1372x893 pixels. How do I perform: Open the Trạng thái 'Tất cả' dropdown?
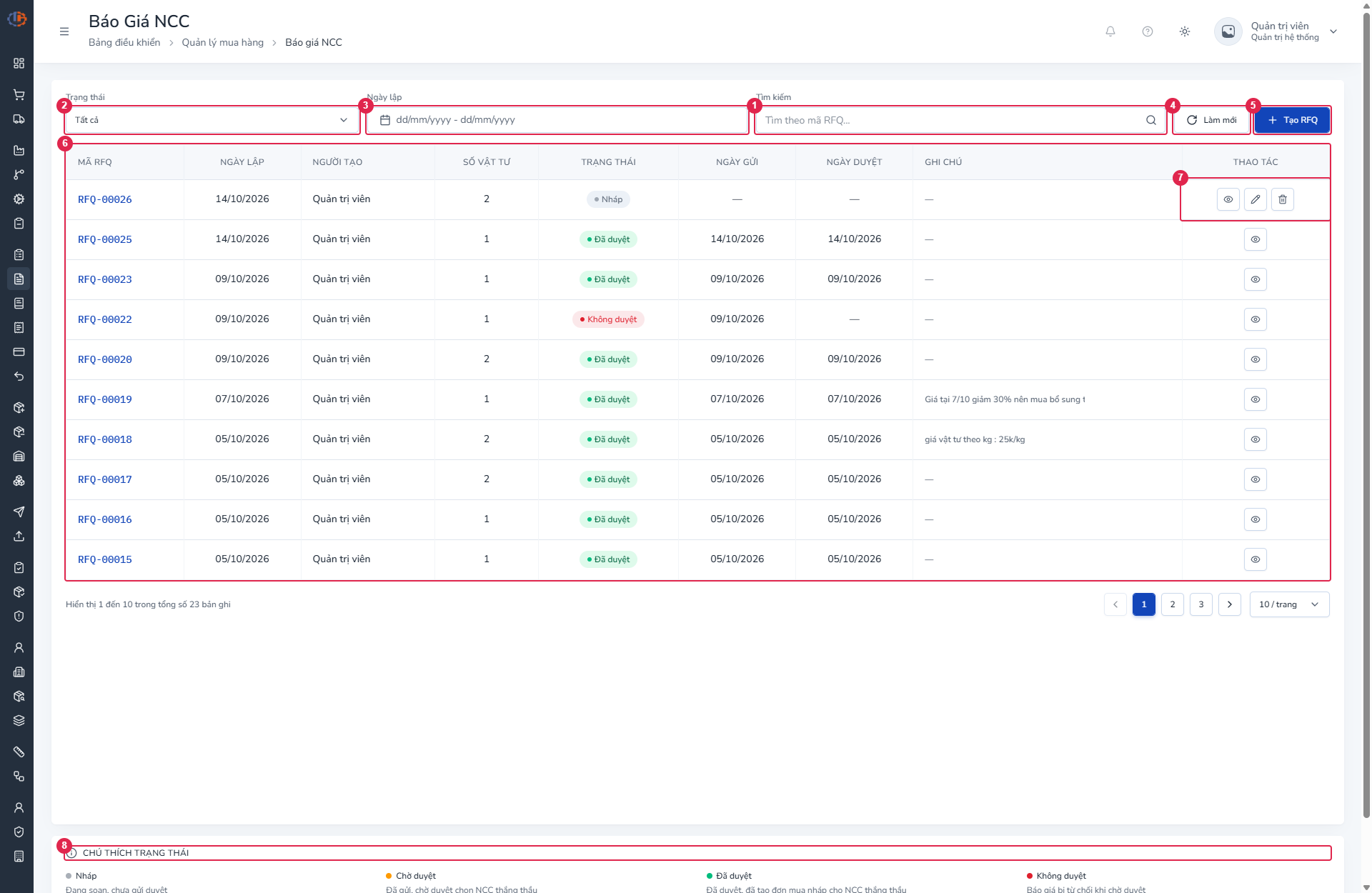click(212, 120)
